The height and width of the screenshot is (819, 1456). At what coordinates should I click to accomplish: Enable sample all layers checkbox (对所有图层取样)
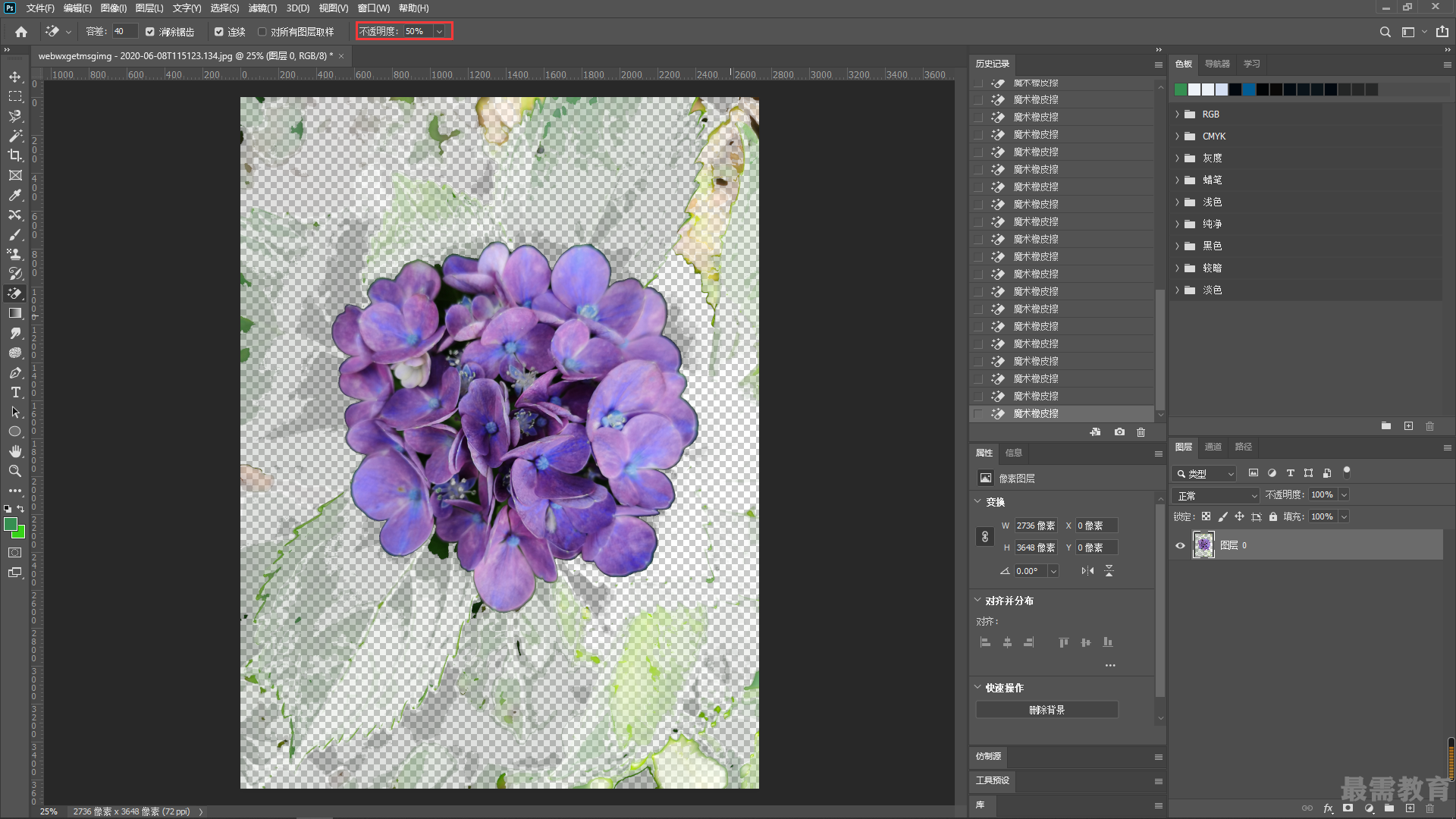click(262, 32)
